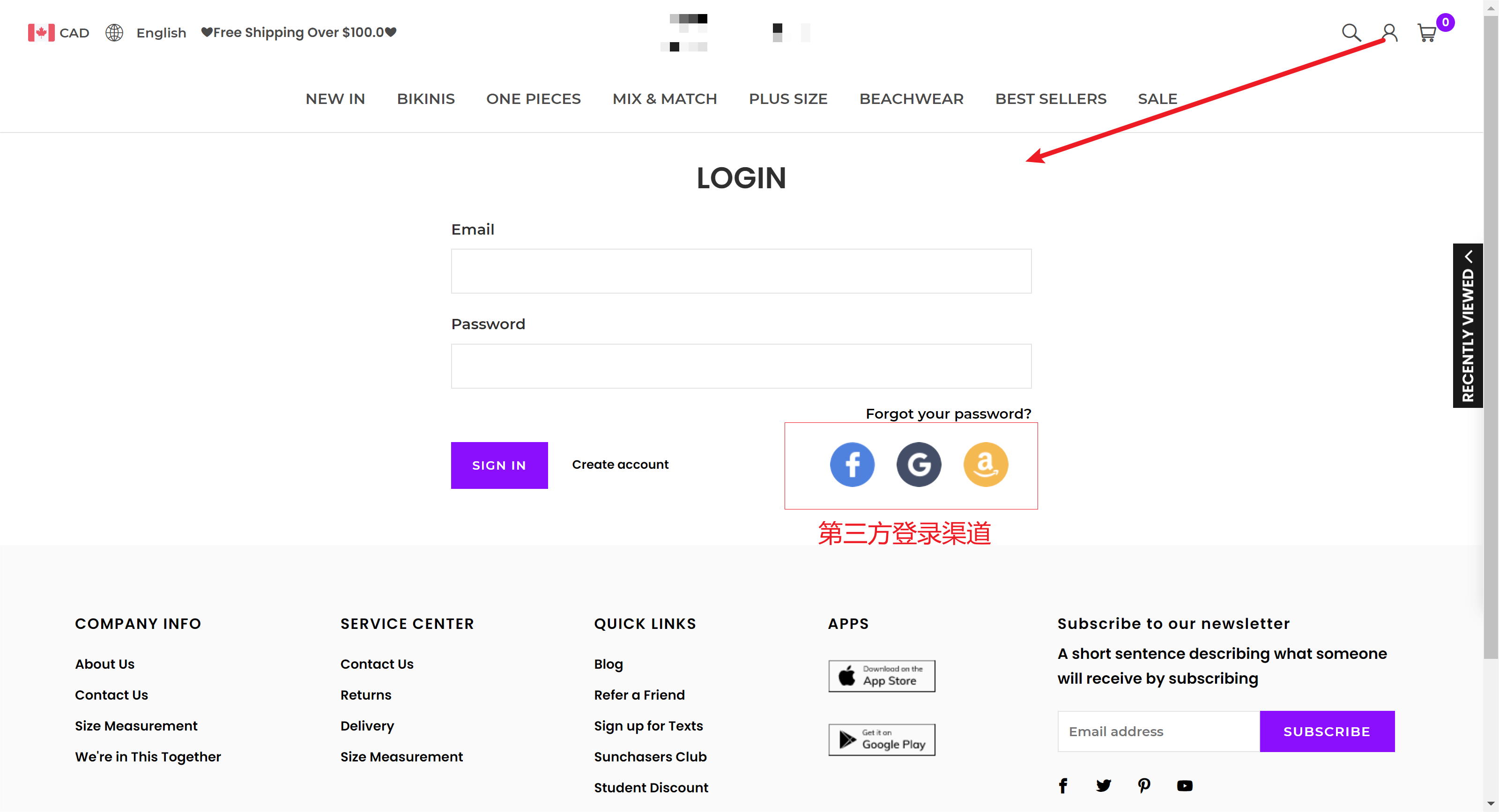Sign in with Facebook icon
The image size is (1499, 812).
click(852, 464)
